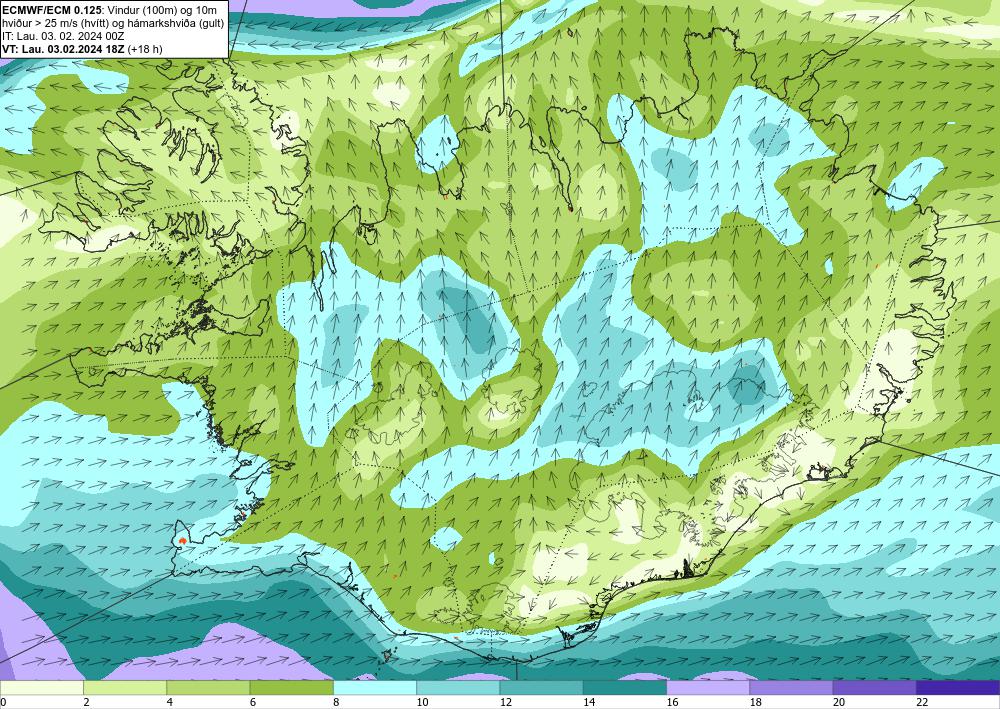Select the 4–6 m/s green legend swatch
This screenshot has width=1000, height=709.
coord(208,688)
